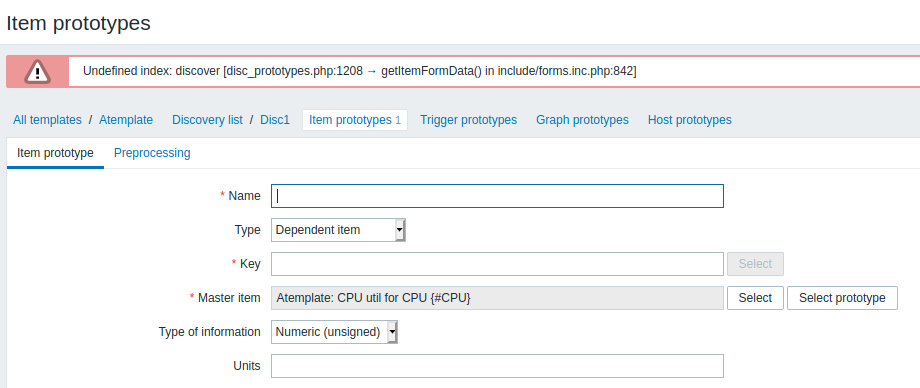The width and height of the screenshot is (920, 388).
Task: Open the Discovery list link
Action: (207, 120)
